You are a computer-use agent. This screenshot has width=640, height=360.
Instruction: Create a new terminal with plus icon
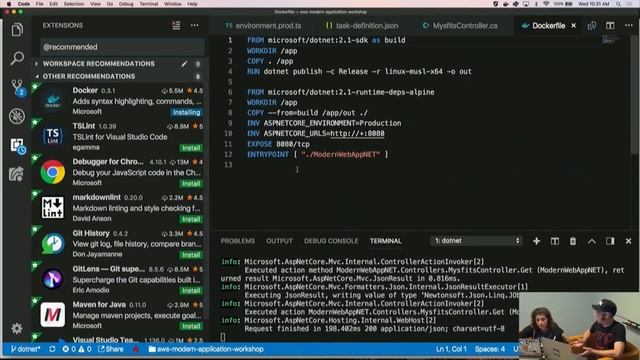point(536,241)
